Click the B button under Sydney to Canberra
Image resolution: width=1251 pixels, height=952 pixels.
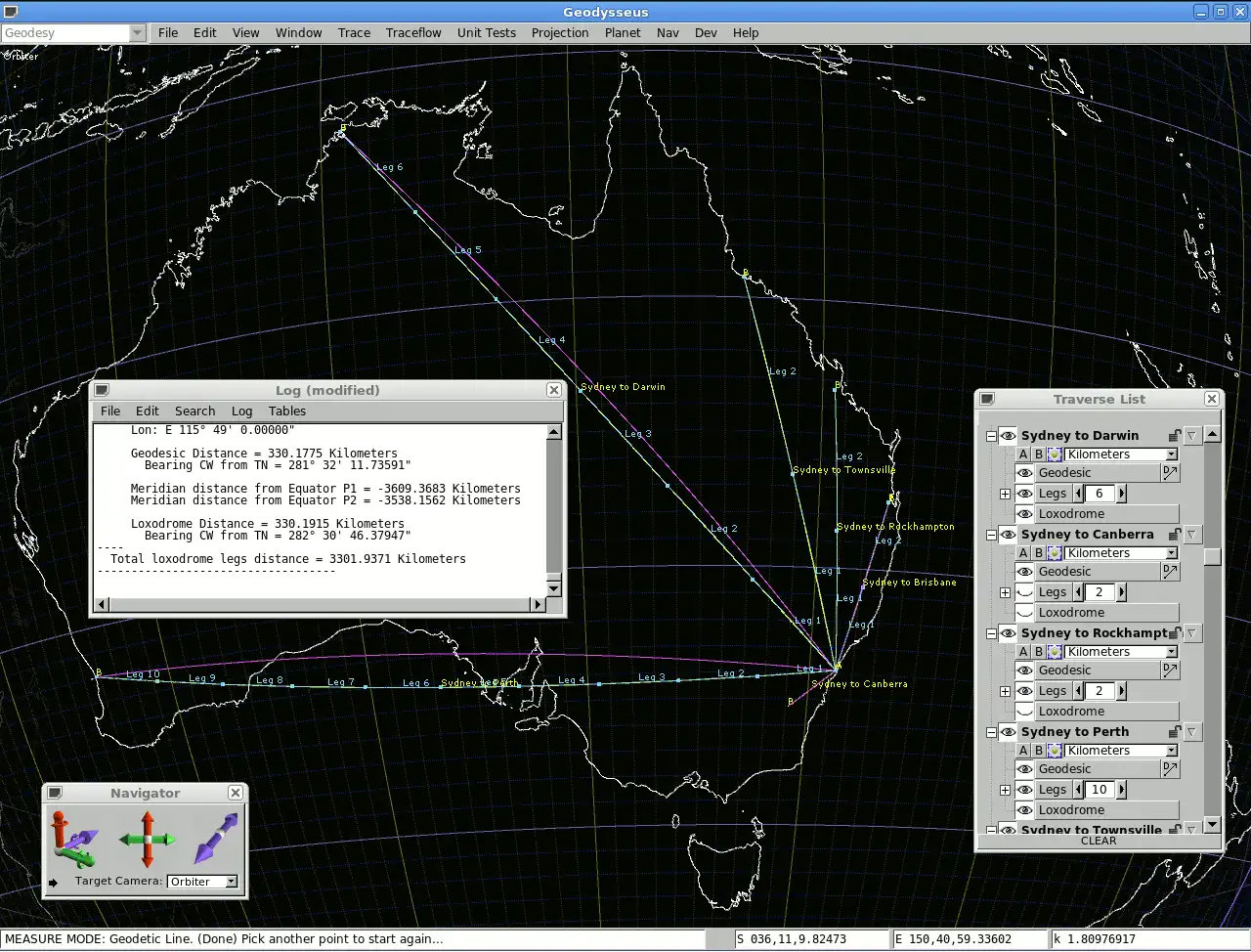point(1039,553)
